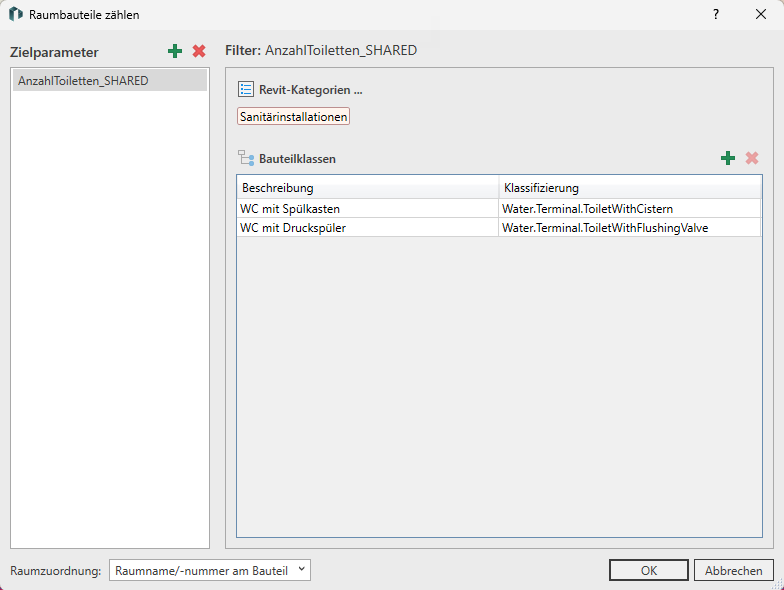Click Water.Terminal.ToiletWithCistern cell

(x=630, y=208)
